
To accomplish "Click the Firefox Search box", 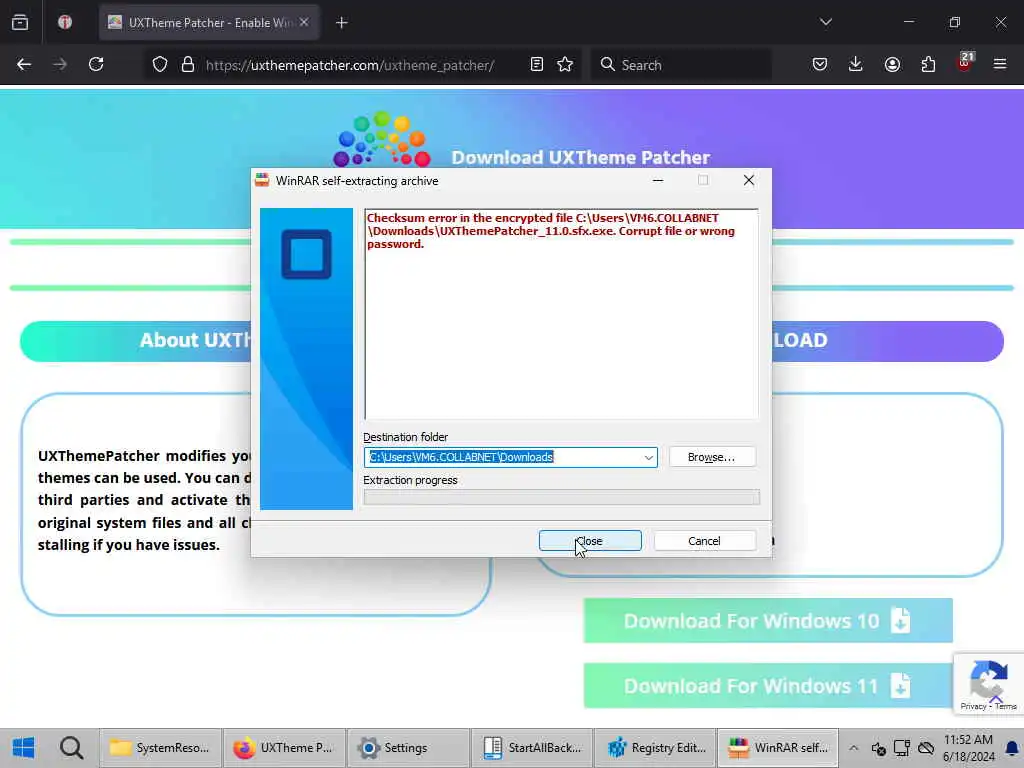I will (x=681, y=65).
